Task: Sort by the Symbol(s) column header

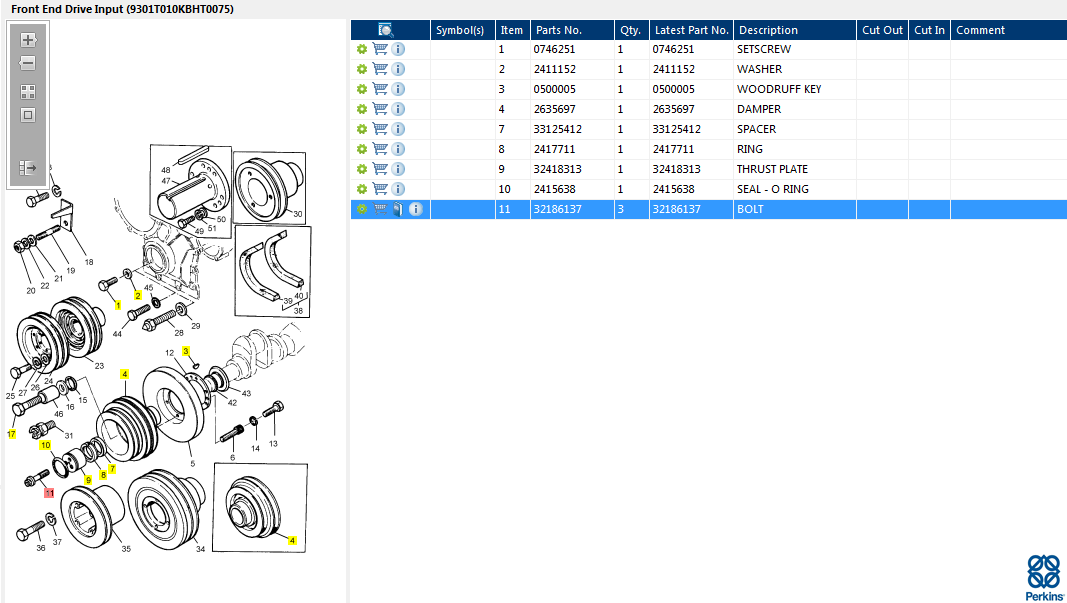Action: pos(463,30)
